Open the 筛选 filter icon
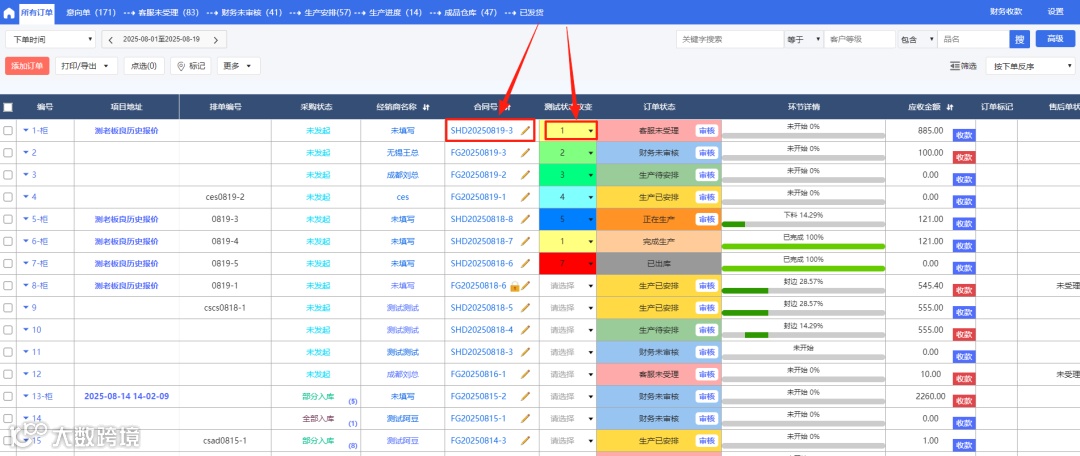Image resolution: width=1080 pixels, height=456 pixels. pyautogui.click(x=963, y=66)
